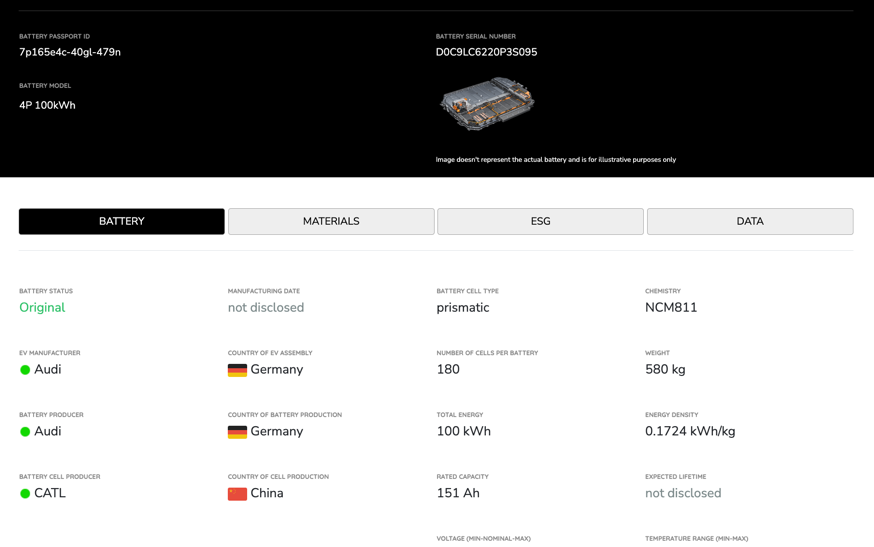The image size is (874, 547).
Task: Switch to the Materials tab
Action: point(331,221)
